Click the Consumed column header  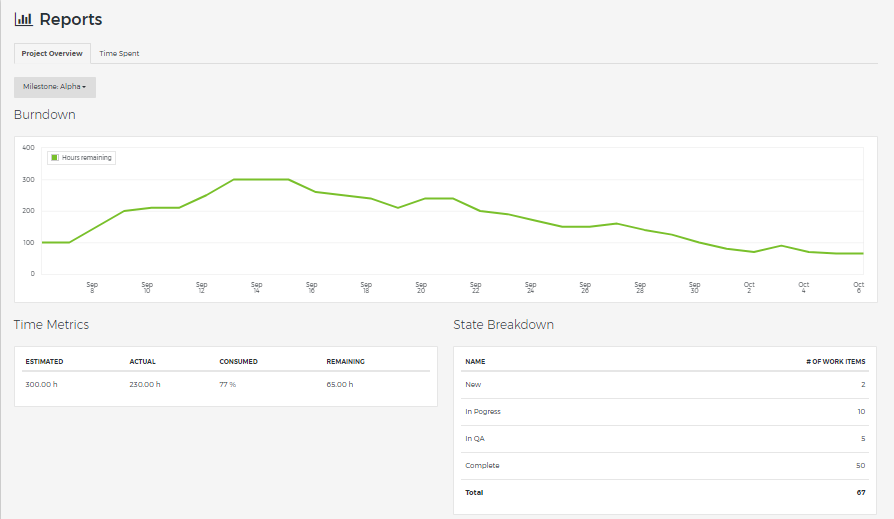click(238, 361)
